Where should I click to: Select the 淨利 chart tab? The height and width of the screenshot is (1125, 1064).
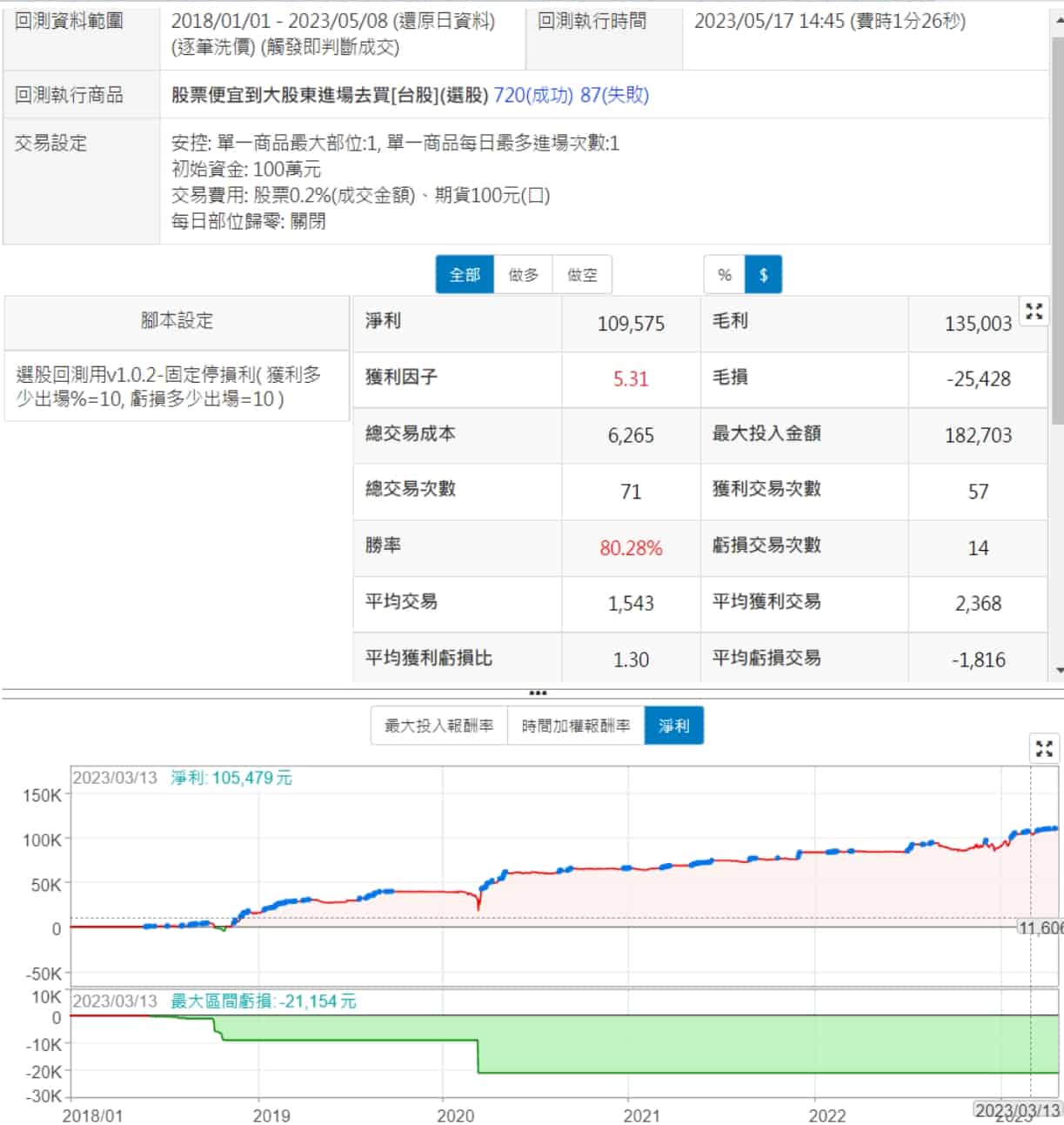tap(673, 726)
